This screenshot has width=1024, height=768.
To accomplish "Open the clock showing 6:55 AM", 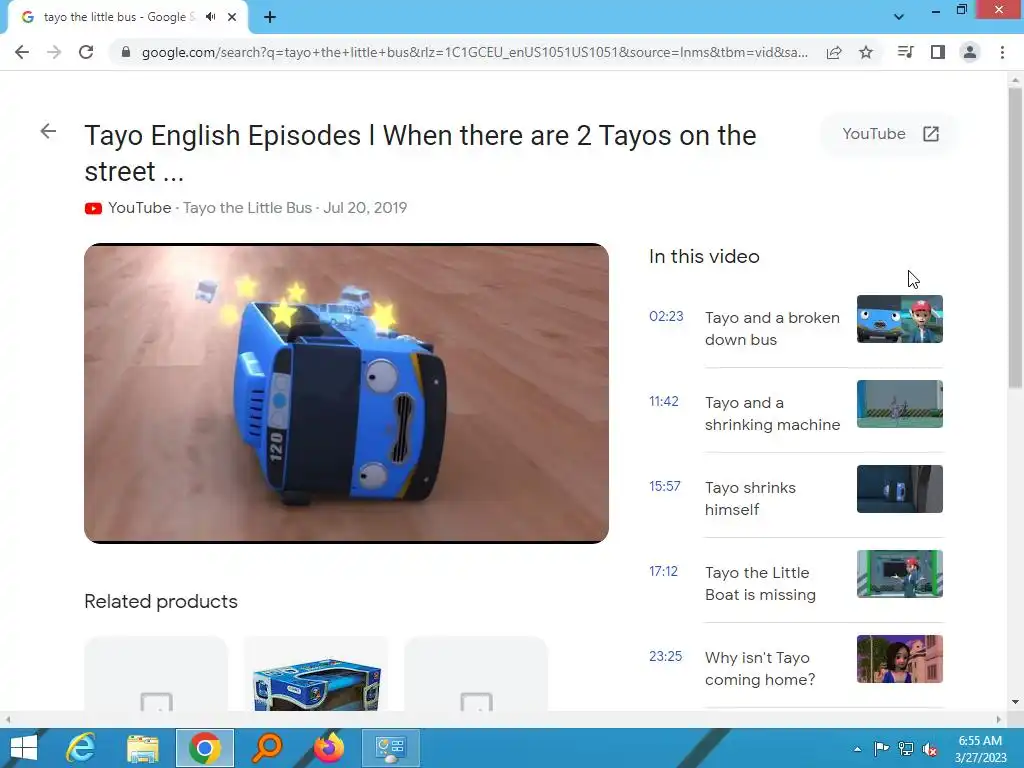I will click(x=980, y=749).
